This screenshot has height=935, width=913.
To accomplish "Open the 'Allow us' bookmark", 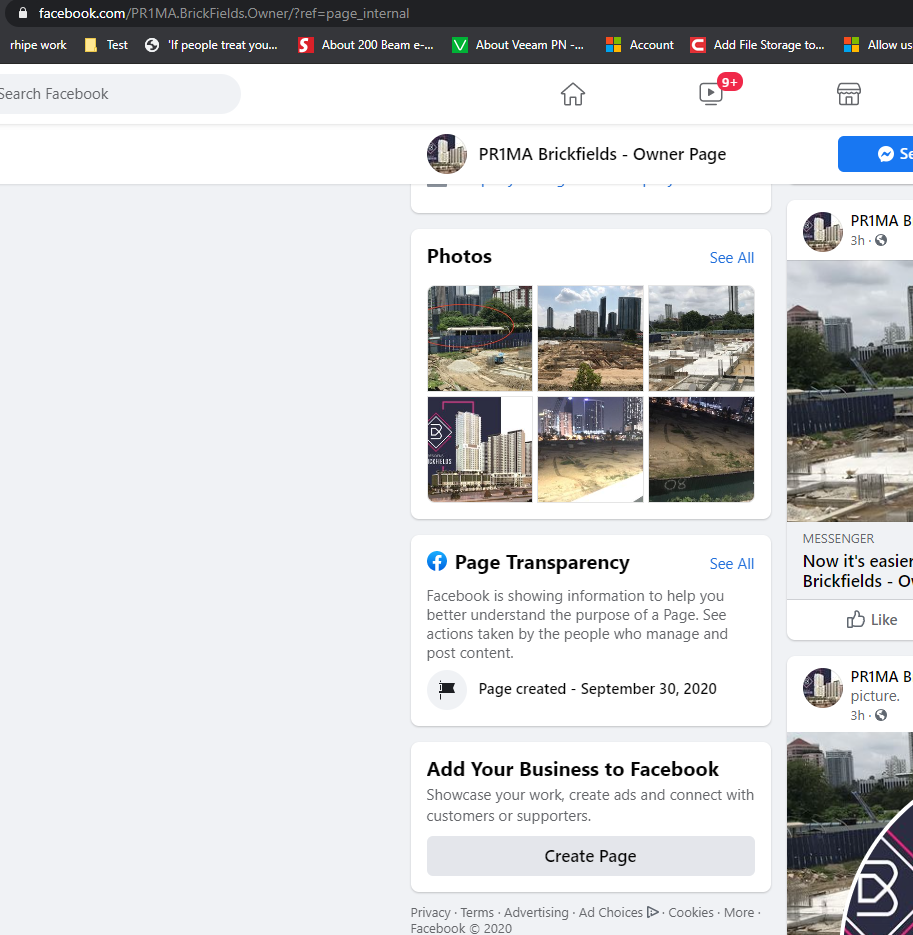I will [878, 45].
